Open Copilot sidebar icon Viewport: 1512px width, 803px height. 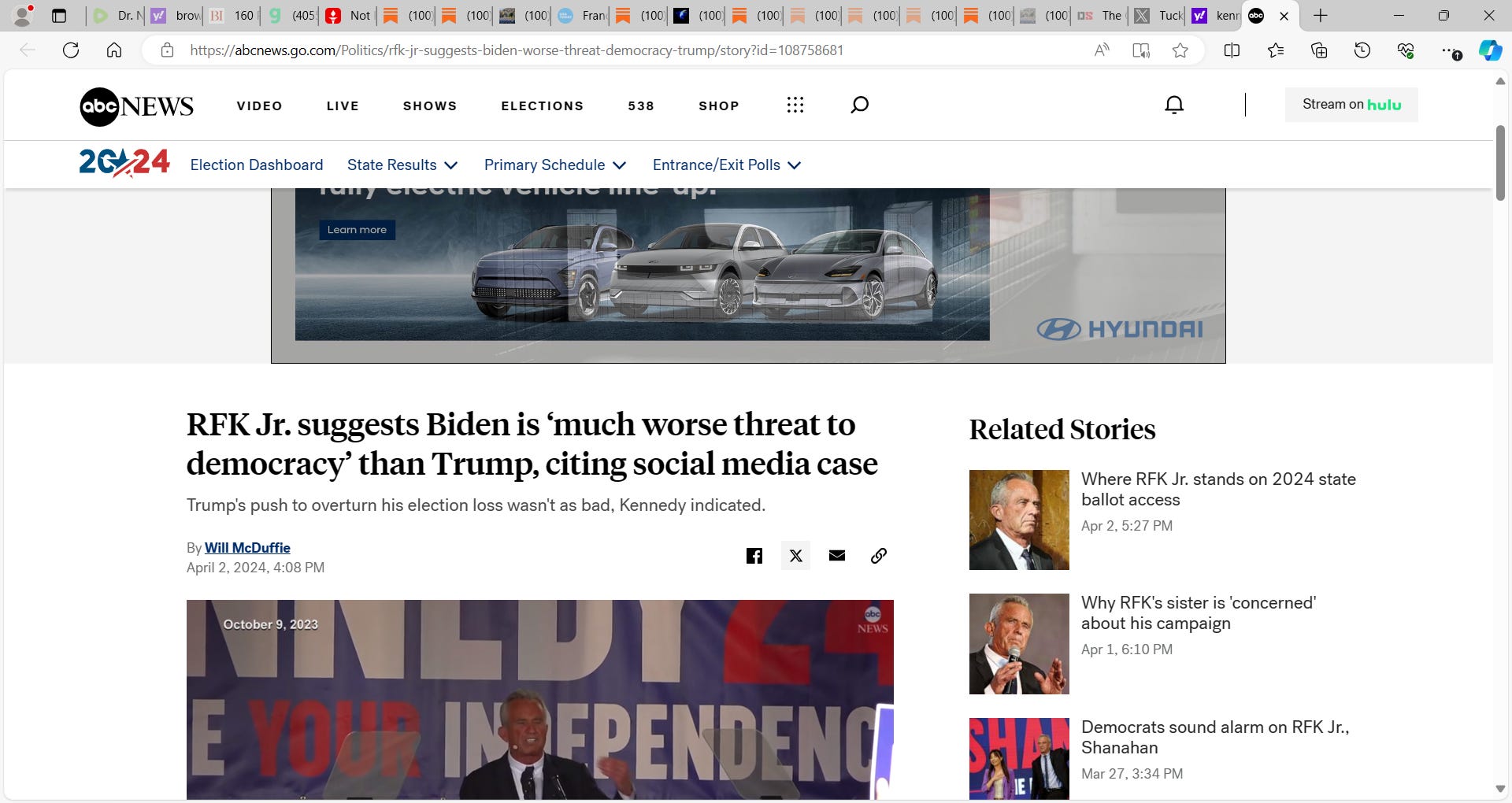click(1490, 50)
